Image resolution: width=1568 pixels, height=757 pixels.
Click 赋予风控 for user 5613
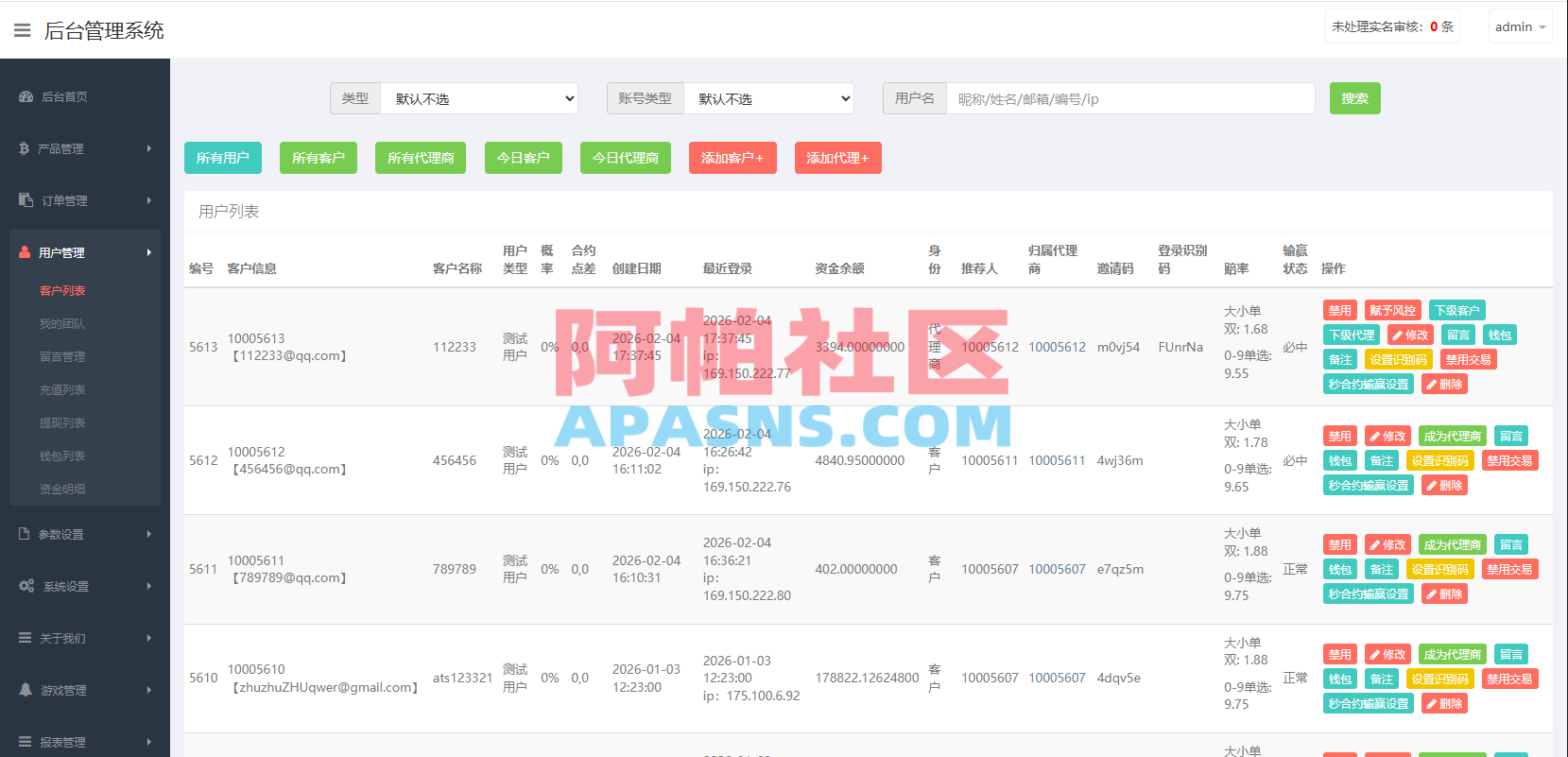click(1393, 310)
